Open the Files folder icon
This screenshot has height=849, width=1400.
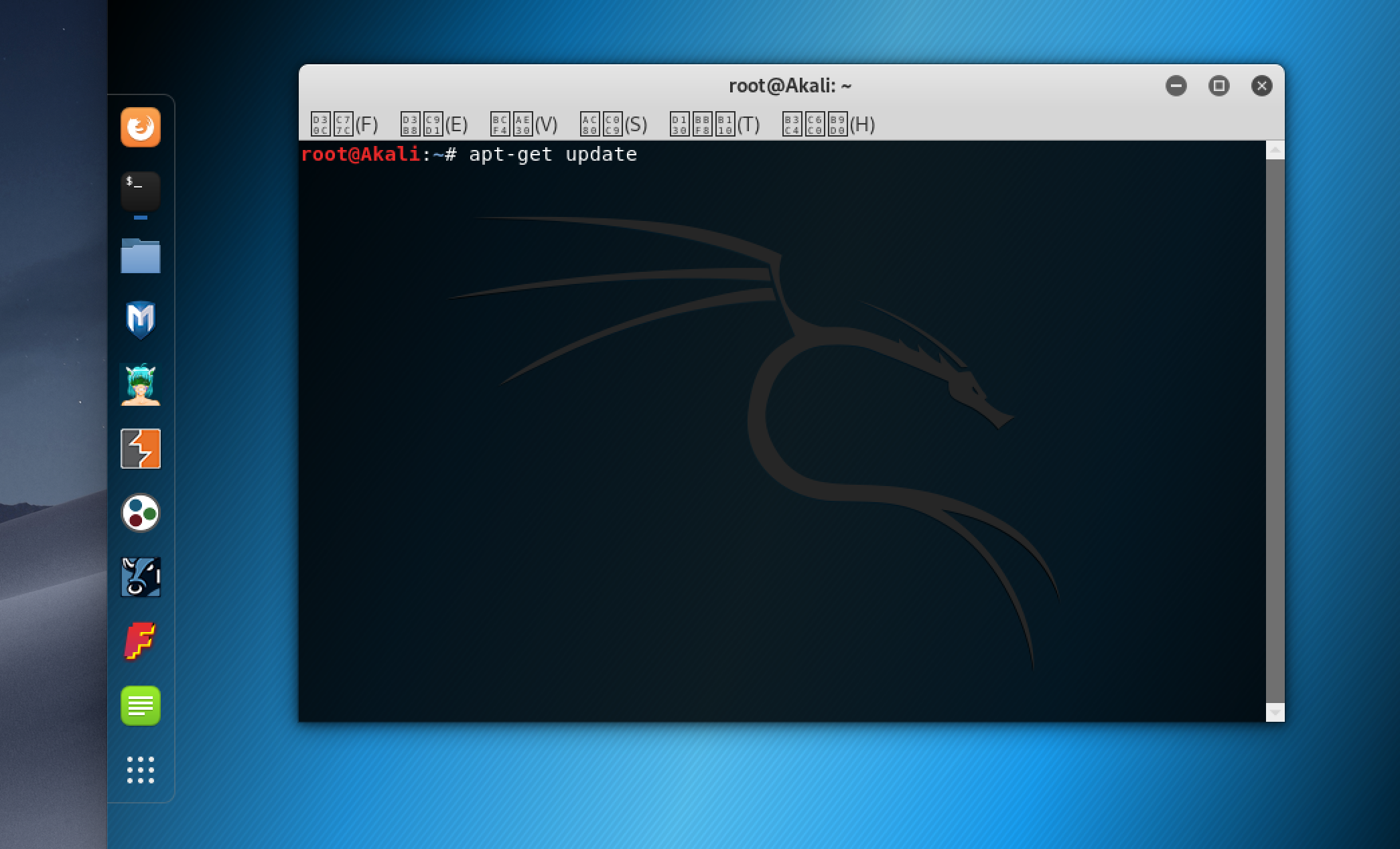click(140, 256)
